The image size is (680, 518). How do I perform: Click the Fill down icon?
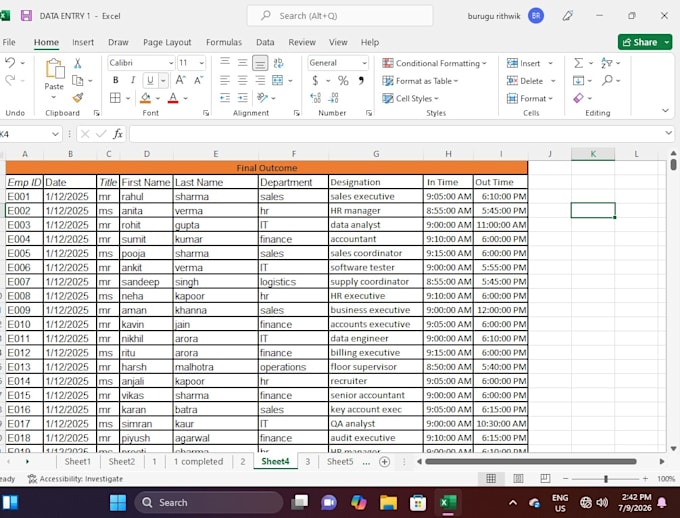579,81
